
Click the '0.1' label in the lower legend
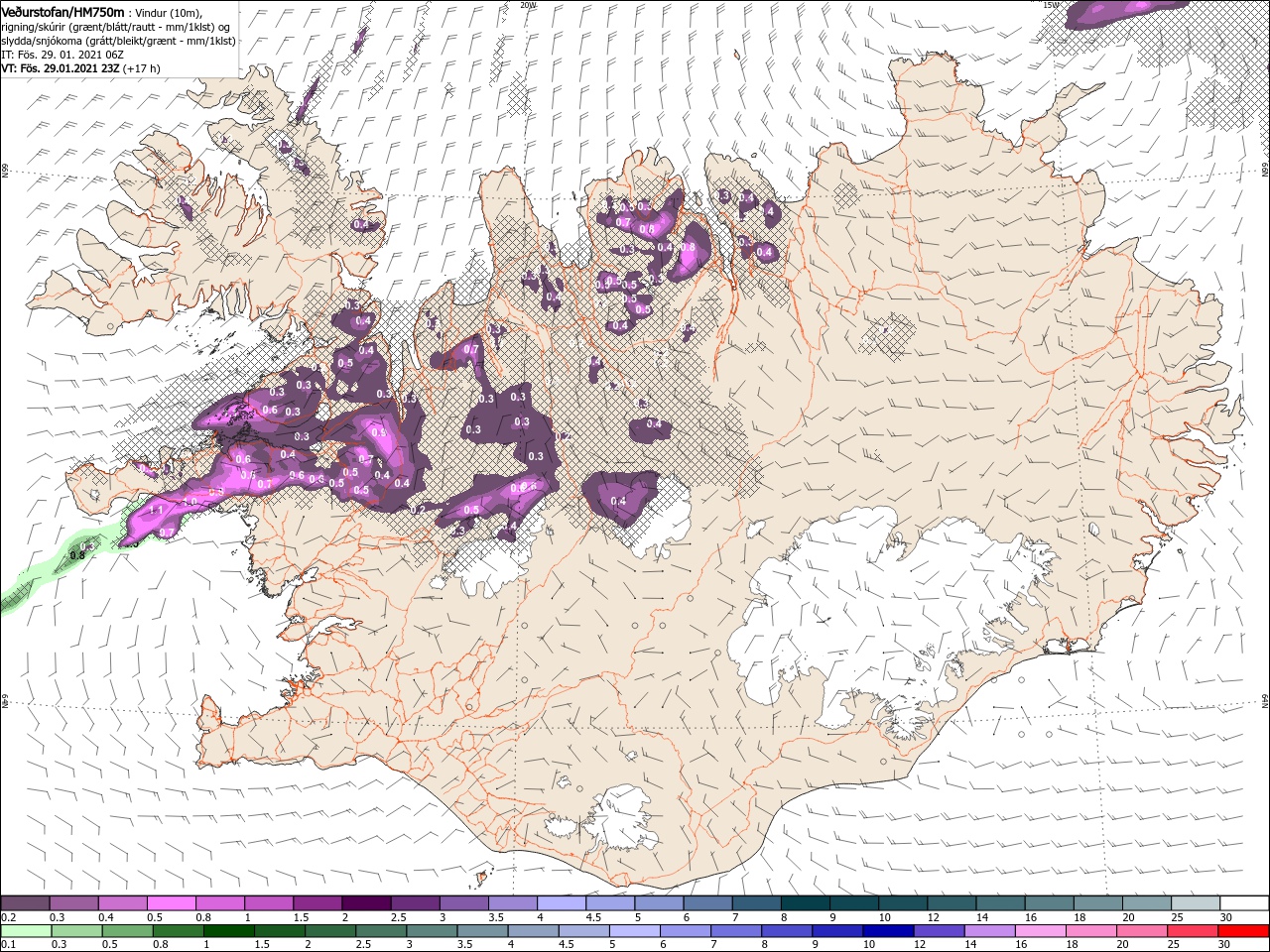pyautogui.click(x=8, y=945)
